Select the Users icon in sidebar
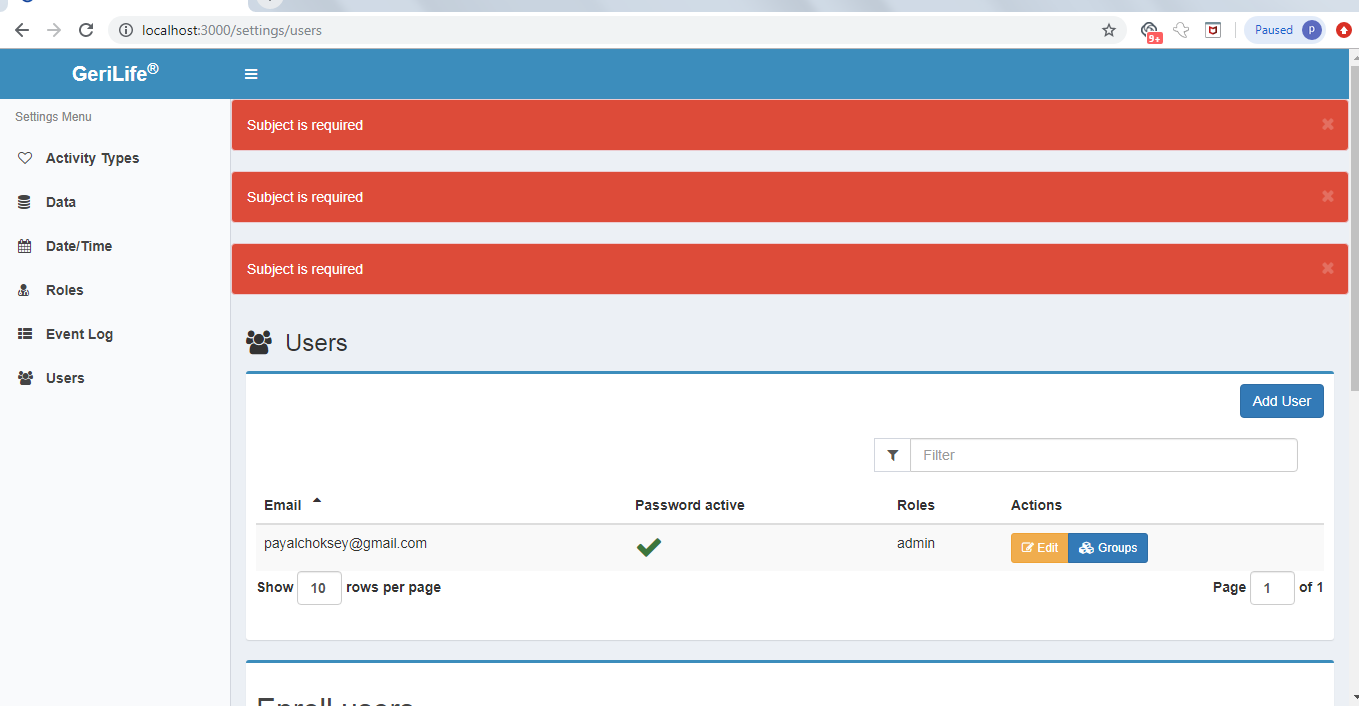Viewport: 1359px width, 706px height. click(x=24, y=377)
